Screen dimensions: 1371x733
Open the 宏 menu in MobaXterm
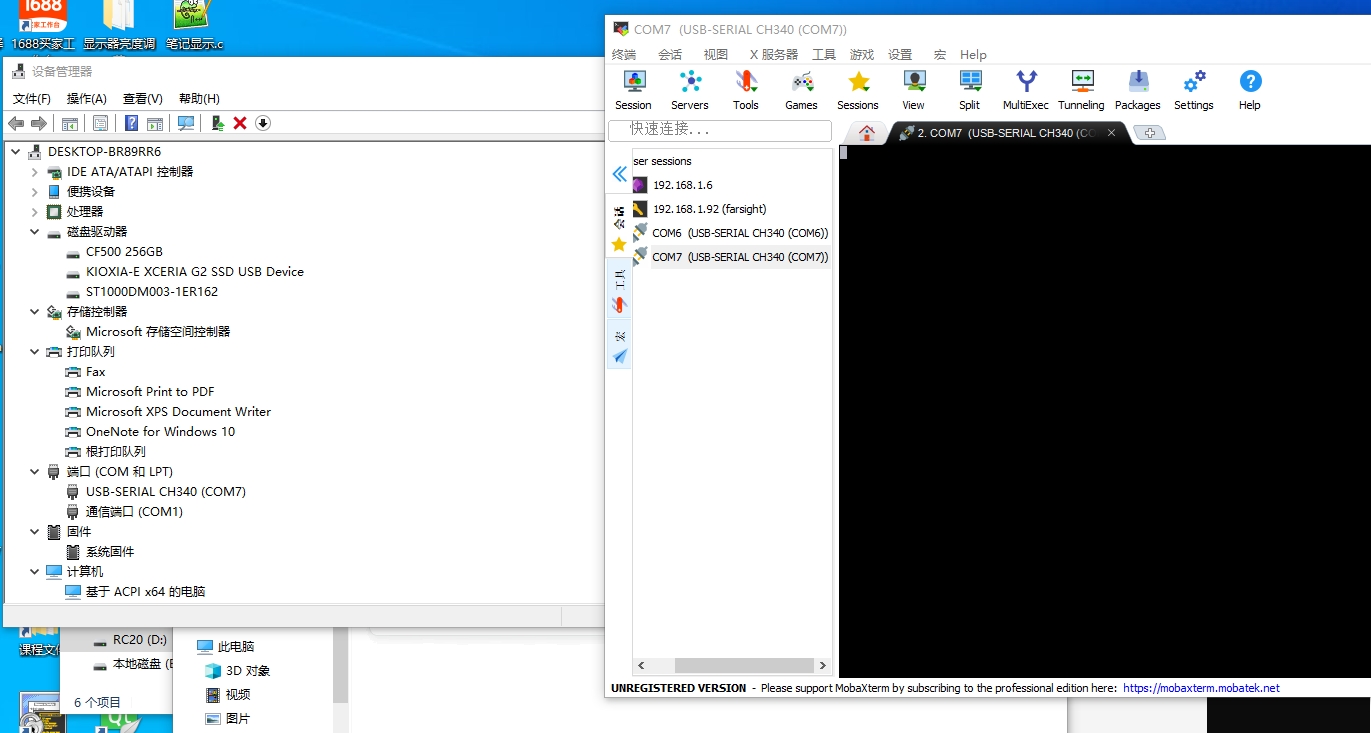tap(940, 55)
